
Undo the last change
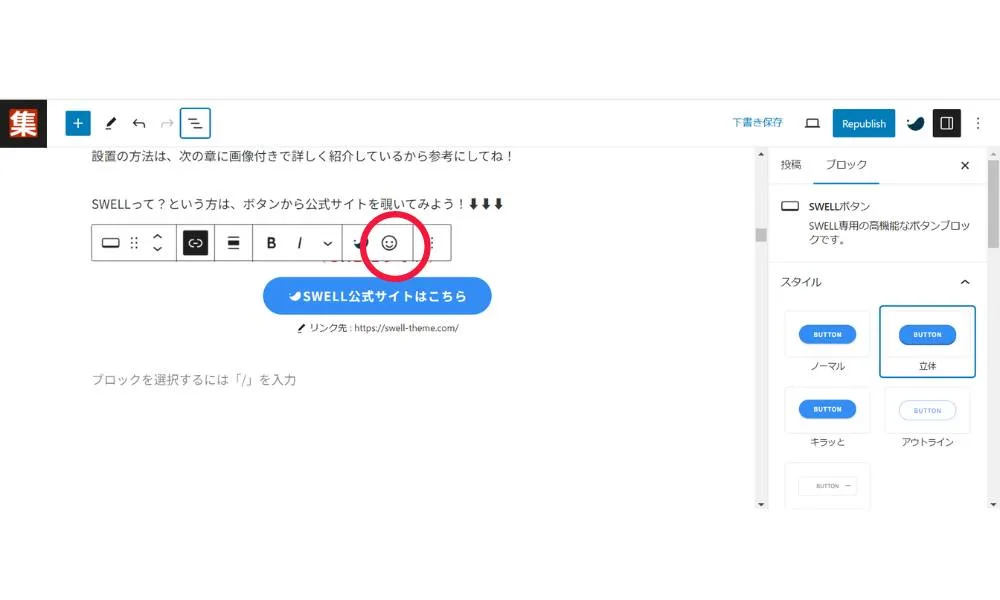[139, 123]
